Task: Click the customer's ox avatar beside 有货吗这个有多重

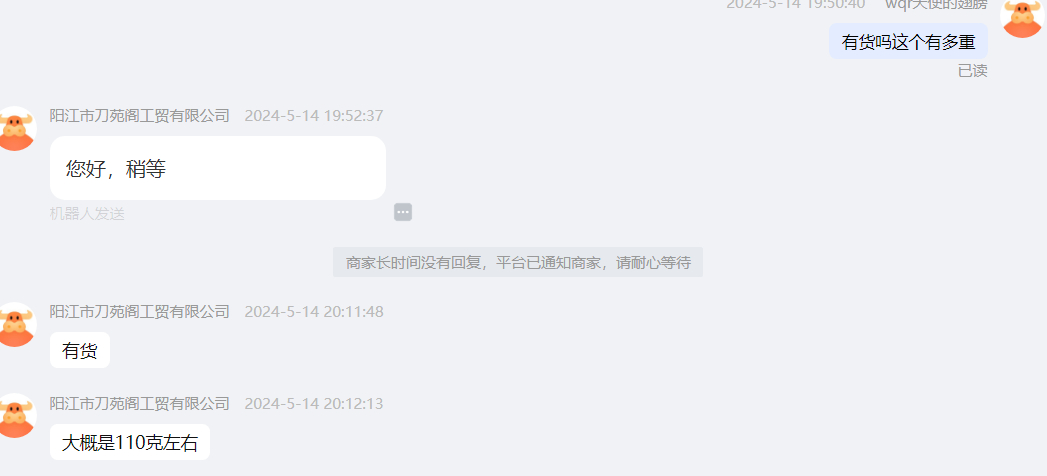Action: (1022, 16)
